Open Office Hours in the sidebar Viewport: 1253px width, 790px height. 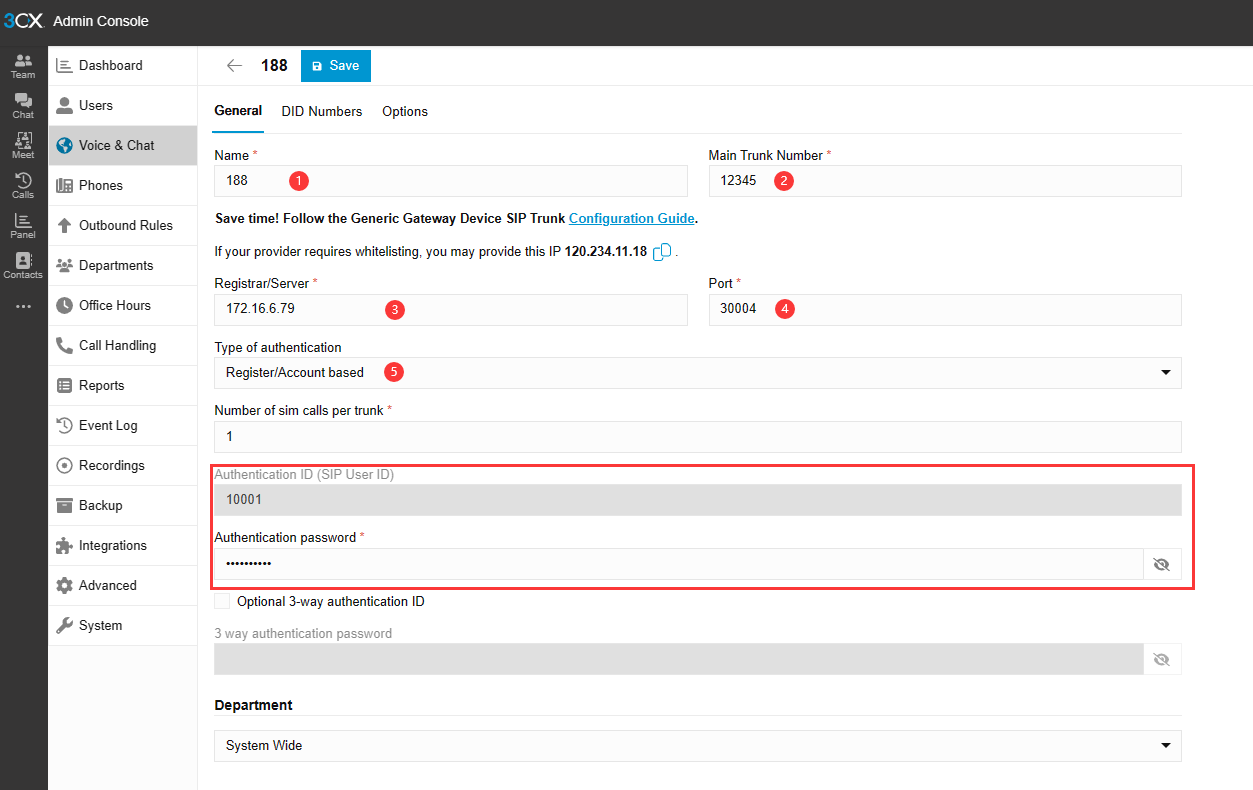123,306
